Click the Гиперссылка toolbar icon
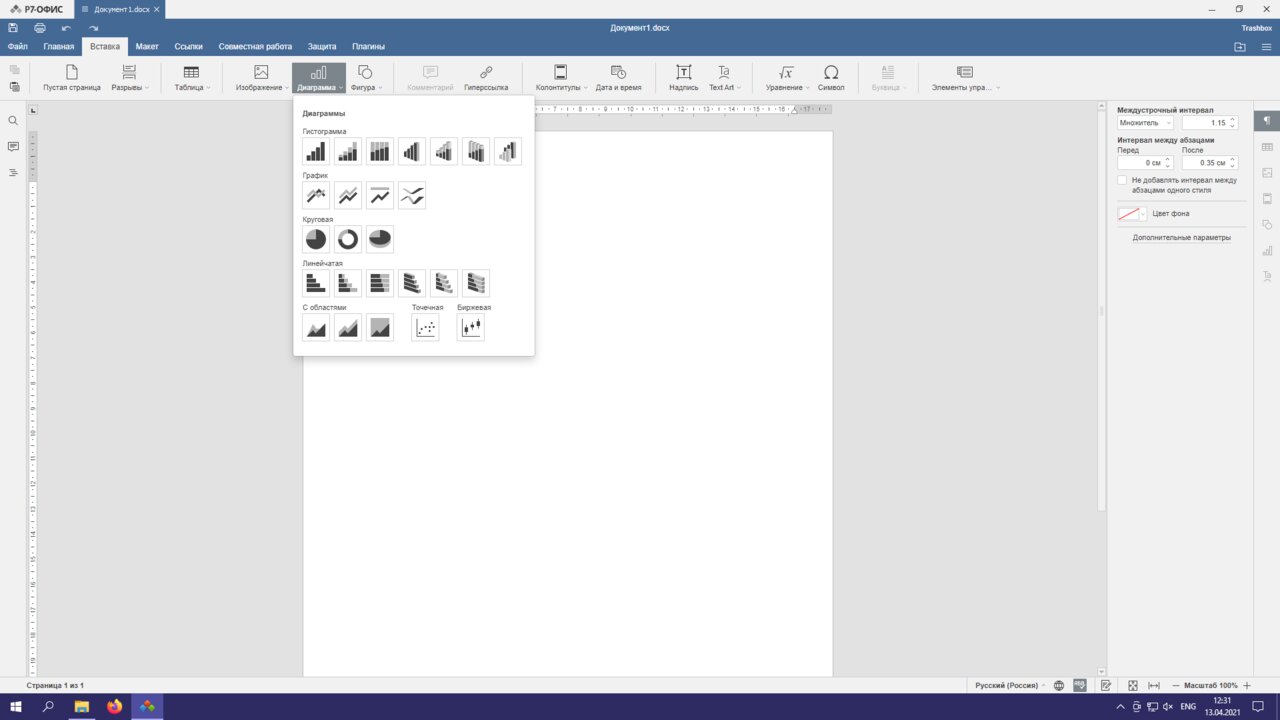1280x720 pixels. click(x=486, y=78)
